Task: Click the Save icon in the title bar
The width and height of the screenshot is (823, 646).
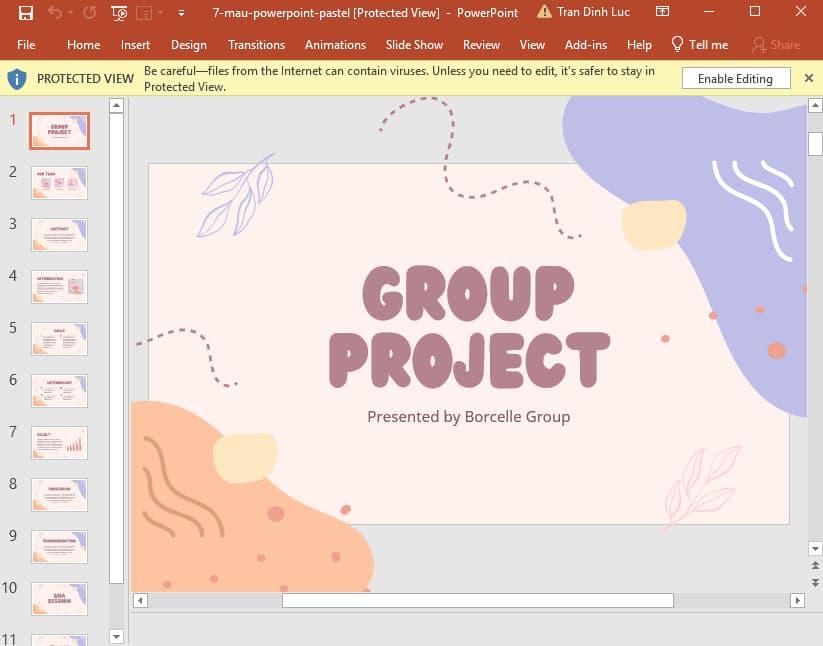Action: (x=25, y=13)
